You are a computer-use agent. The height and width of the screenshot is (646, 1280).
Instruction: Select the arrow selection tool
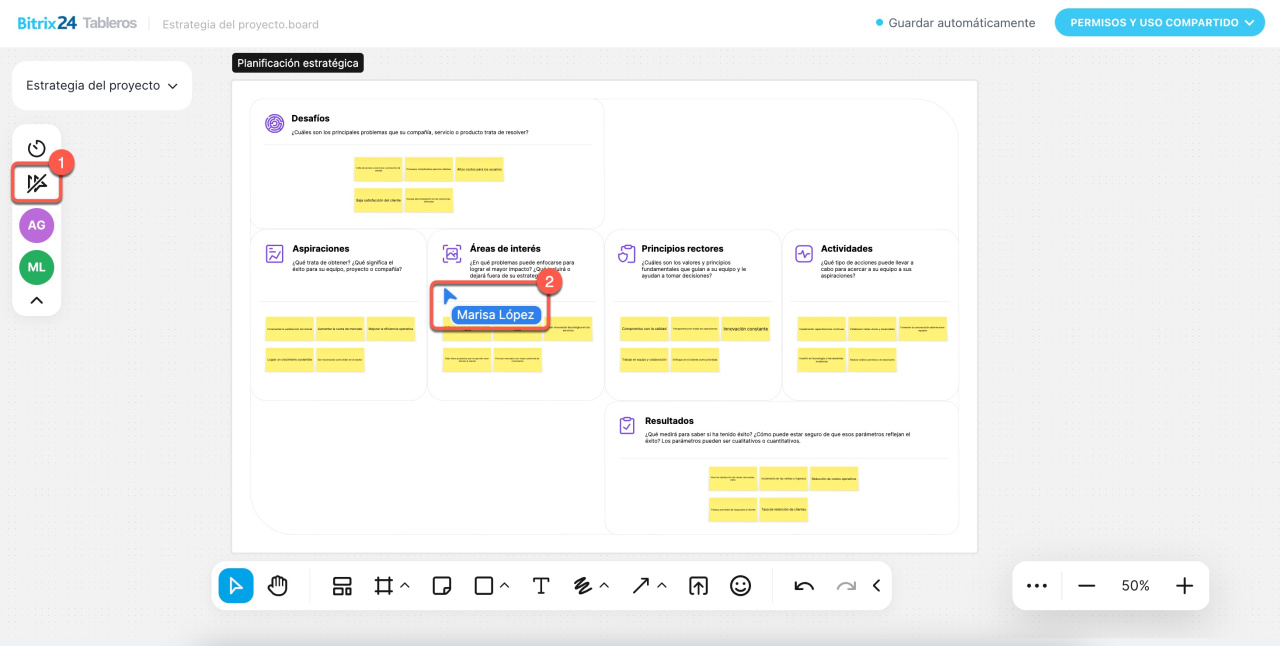coord(236,586)
